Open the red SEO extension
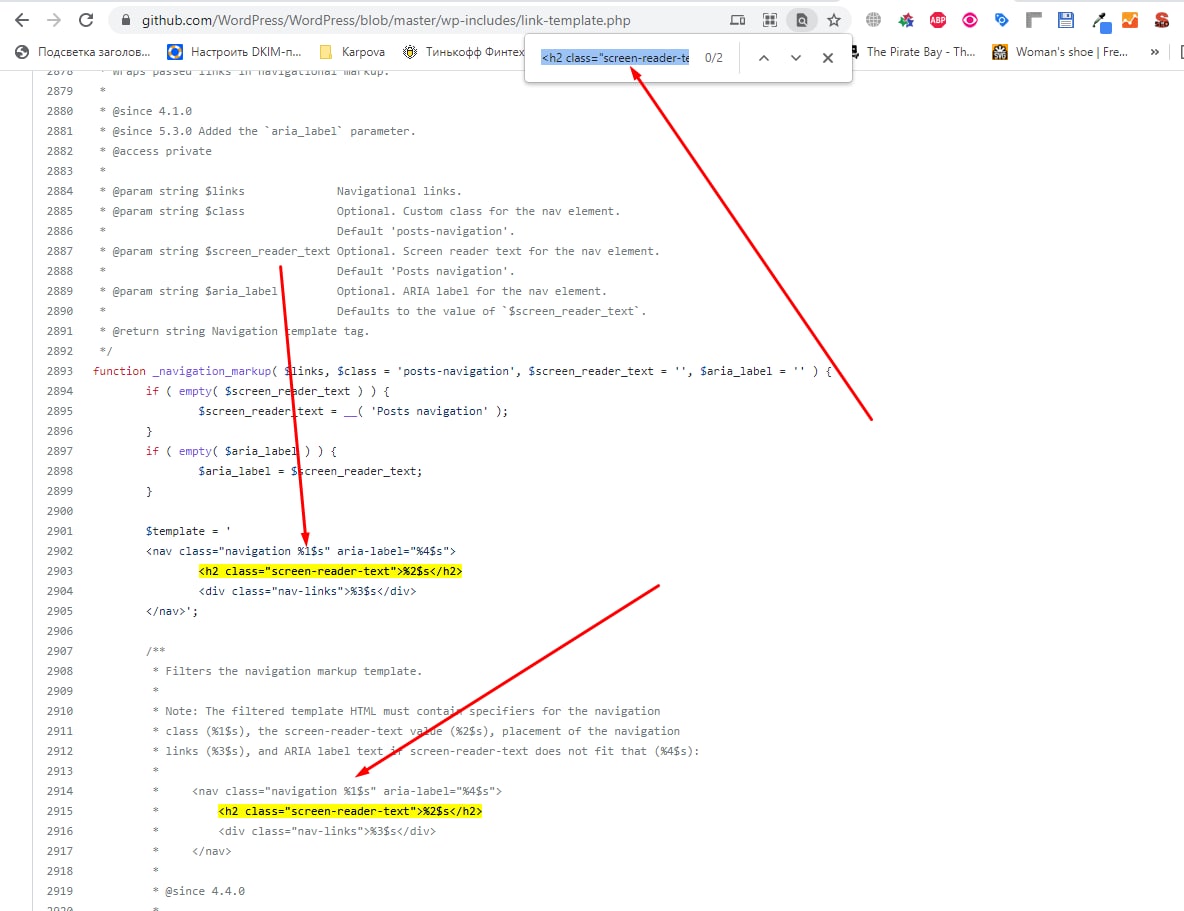1184x911 pixels. click(1162, 20)
